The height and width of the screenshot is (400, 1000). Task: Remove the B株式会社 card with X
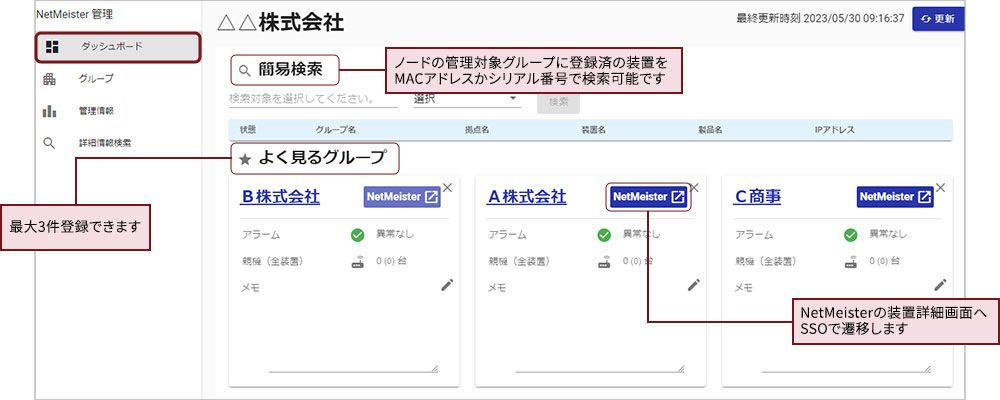point(448,188)
